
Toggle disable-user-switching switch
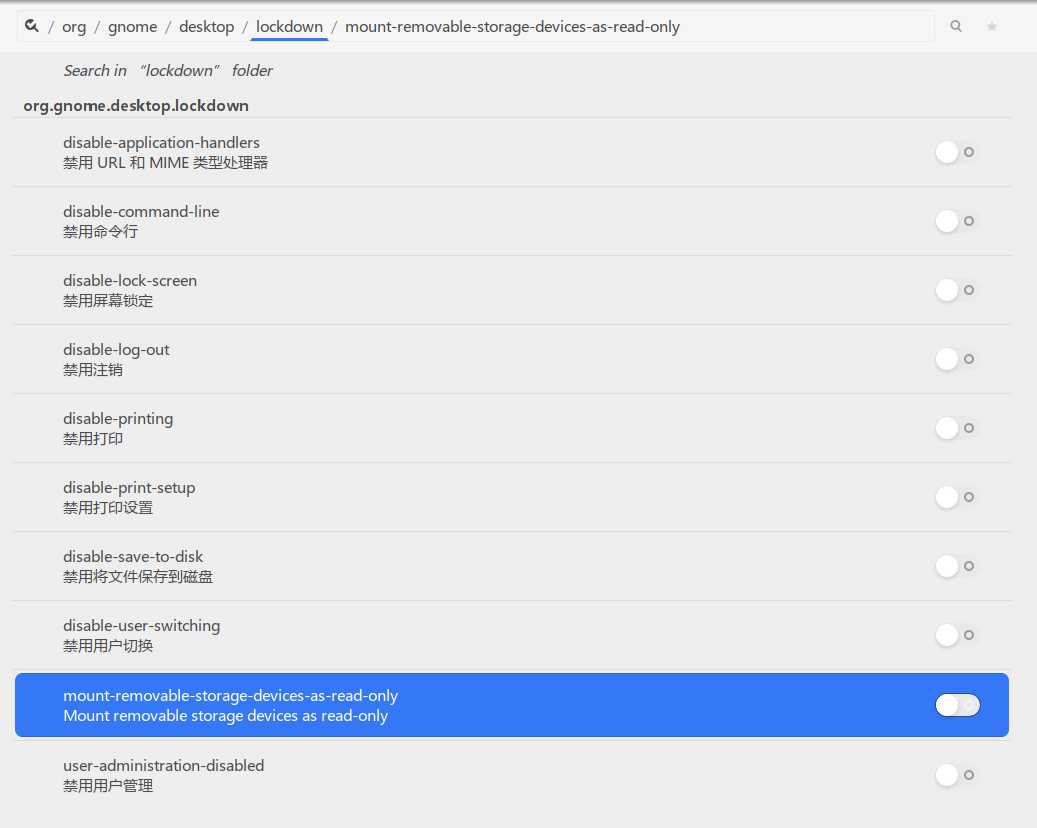(x=957, y=635)
